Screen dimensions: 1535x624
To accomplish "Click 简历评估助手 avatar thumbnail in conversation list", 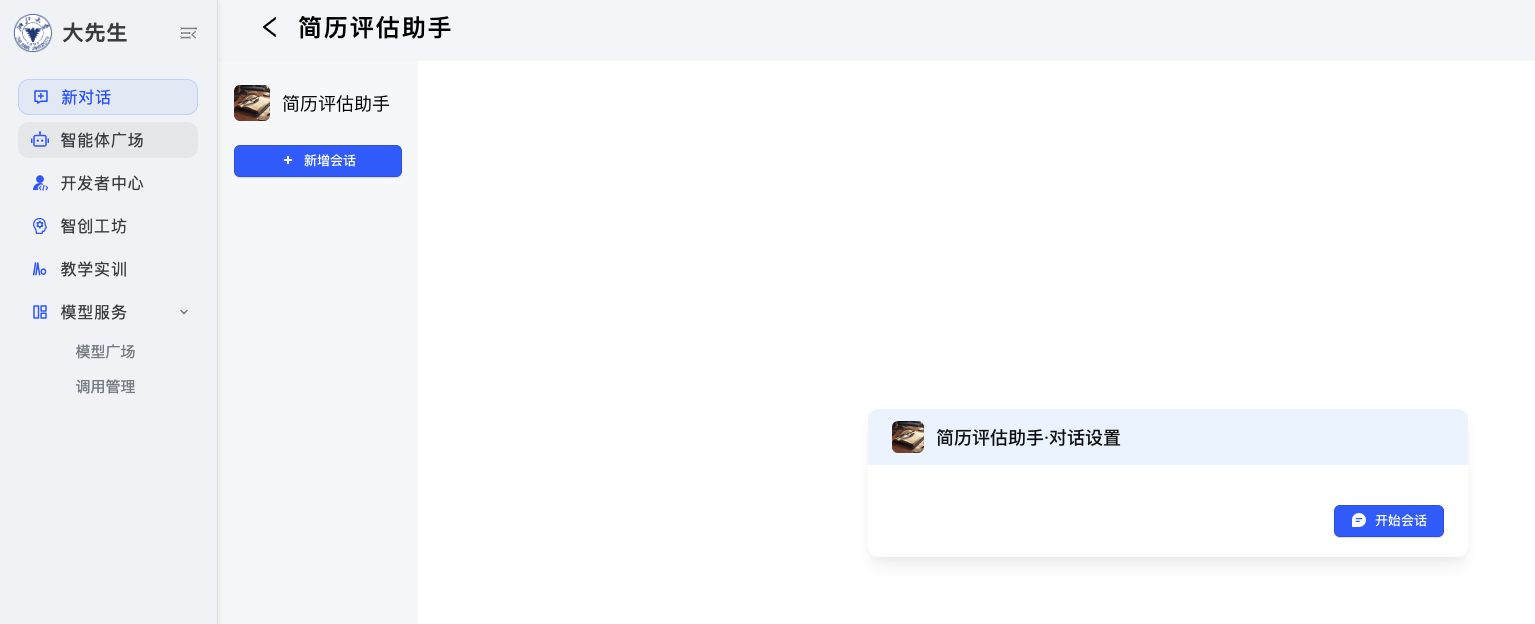I will tap(252, 103).
